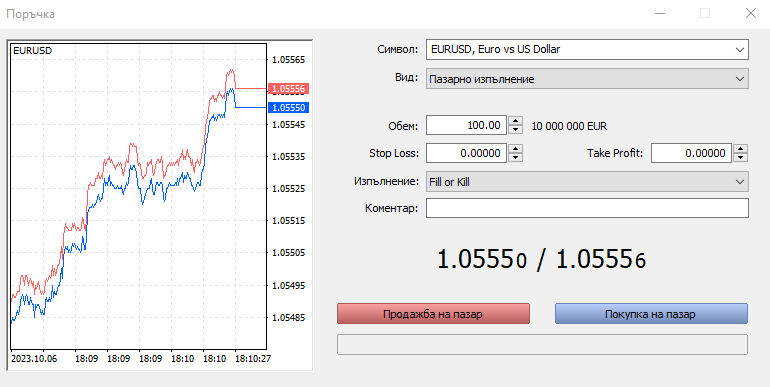Click the 1.05565 price axis label

click(x=288, y=60)
